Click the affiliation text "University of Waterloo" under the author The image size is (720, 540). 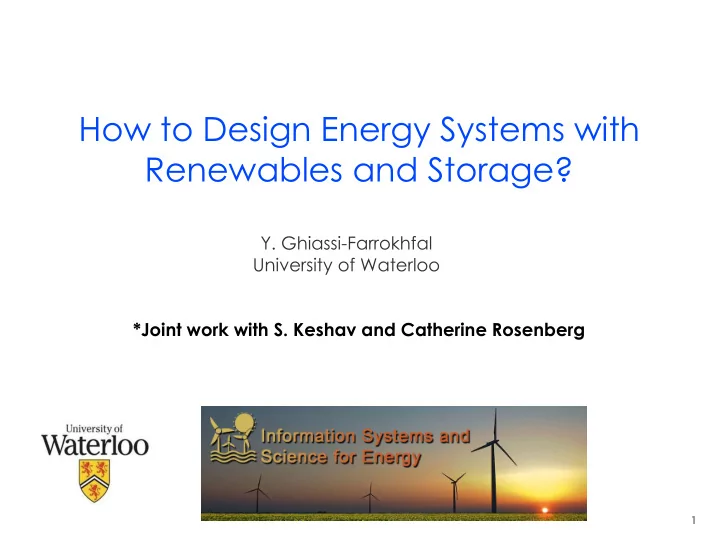pyautogui.click(x=346, y=265)
